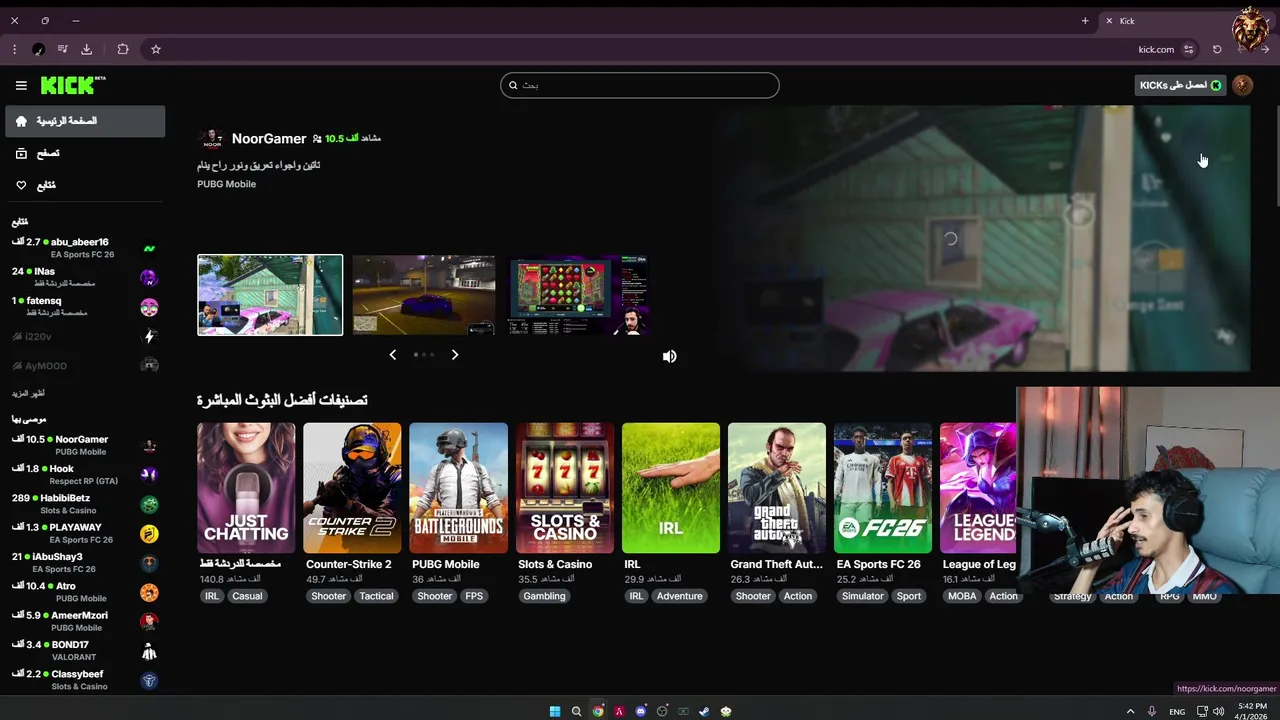Open offline AyMOOD channel in sidebar

click(85, 366)
